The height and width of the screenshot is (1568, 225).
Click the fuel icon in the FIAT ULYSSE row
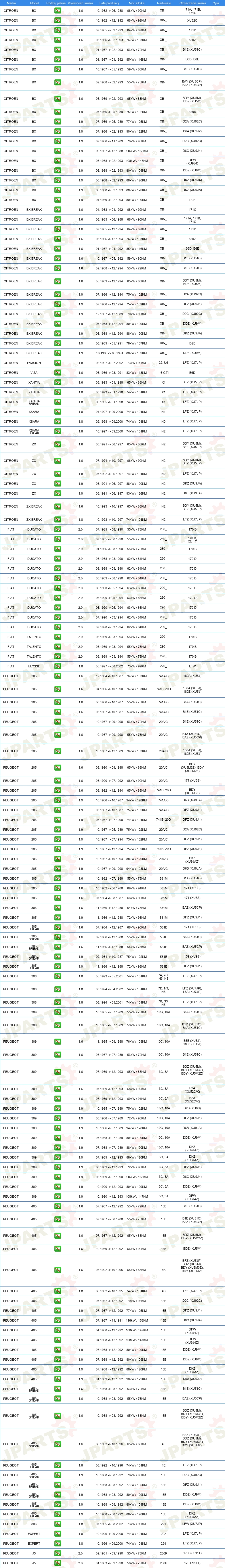click(57, 667)
